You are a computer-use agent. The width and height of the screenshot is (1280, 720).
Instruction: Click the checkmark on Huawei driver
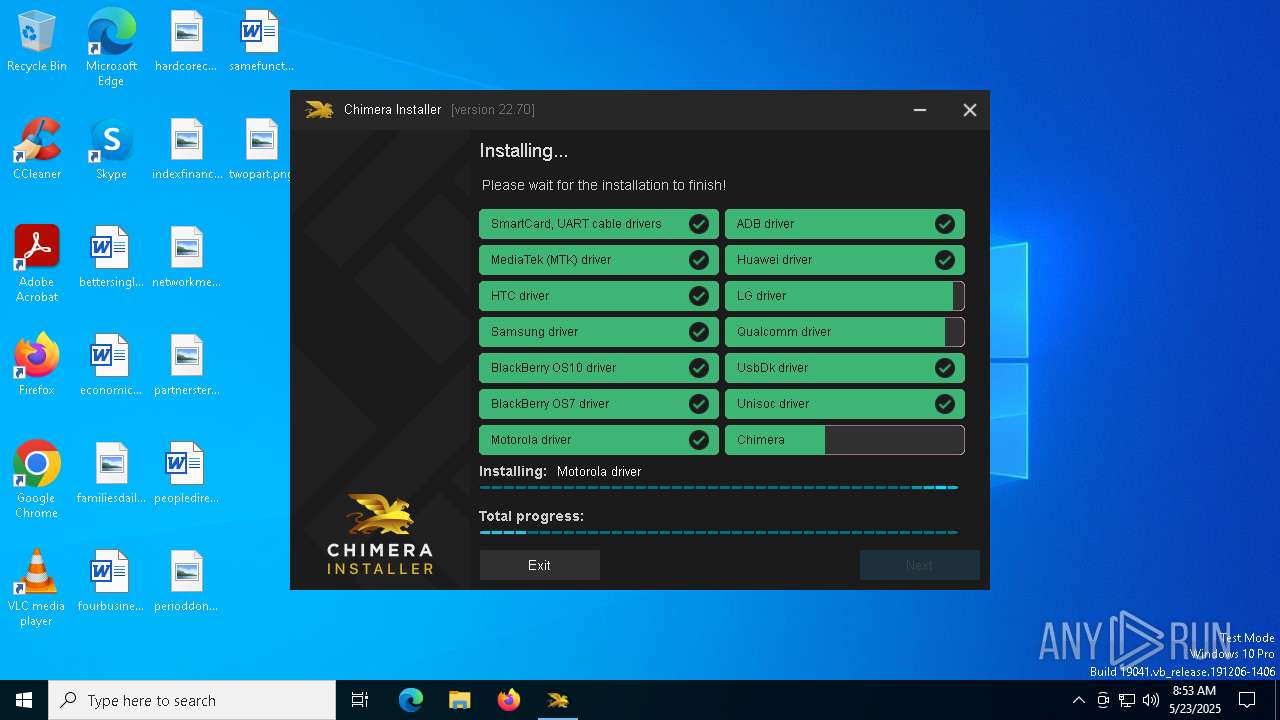[945, 260]
